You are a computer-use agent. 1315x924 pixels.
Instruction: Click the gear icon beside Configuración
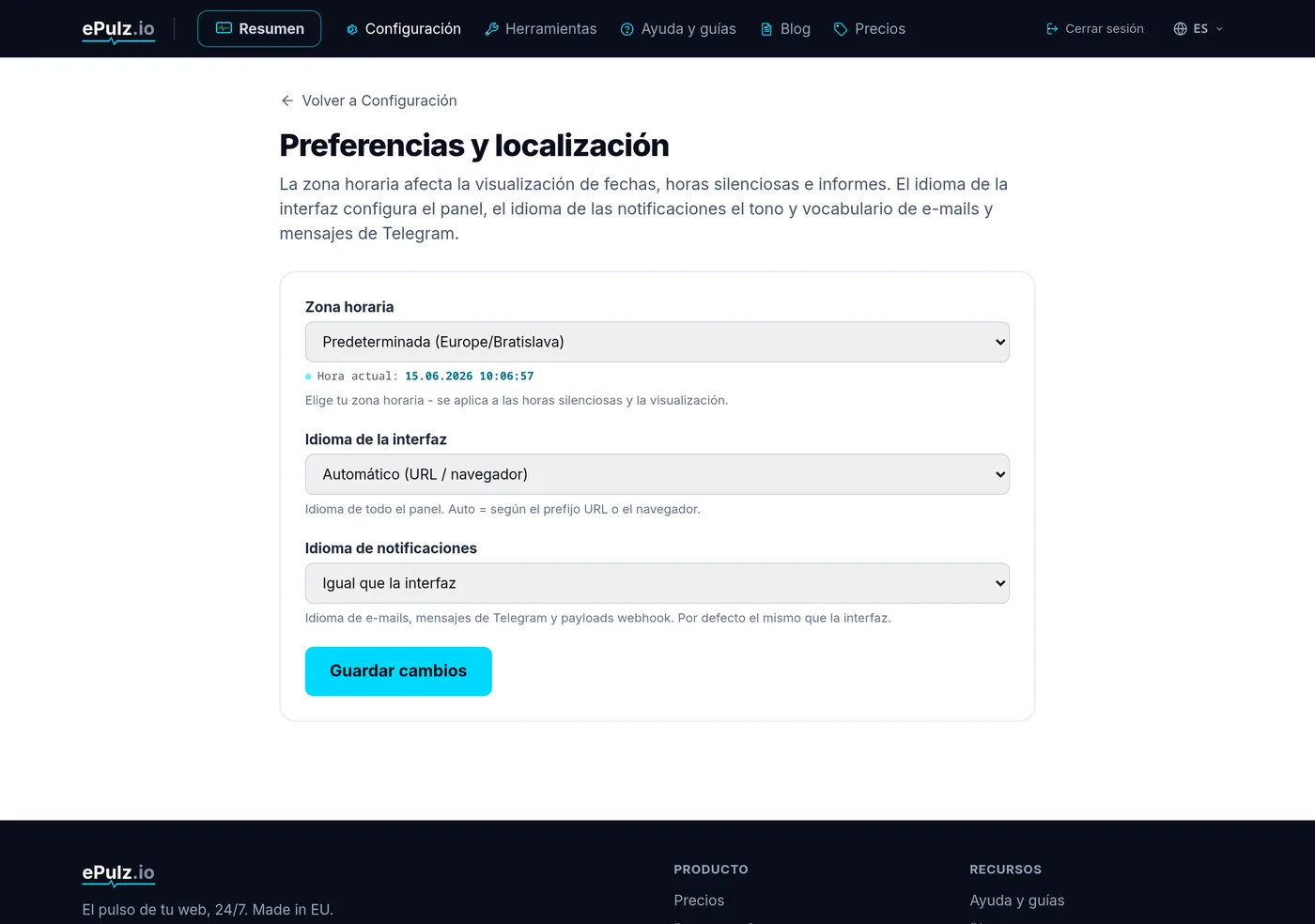click(352, 29)
